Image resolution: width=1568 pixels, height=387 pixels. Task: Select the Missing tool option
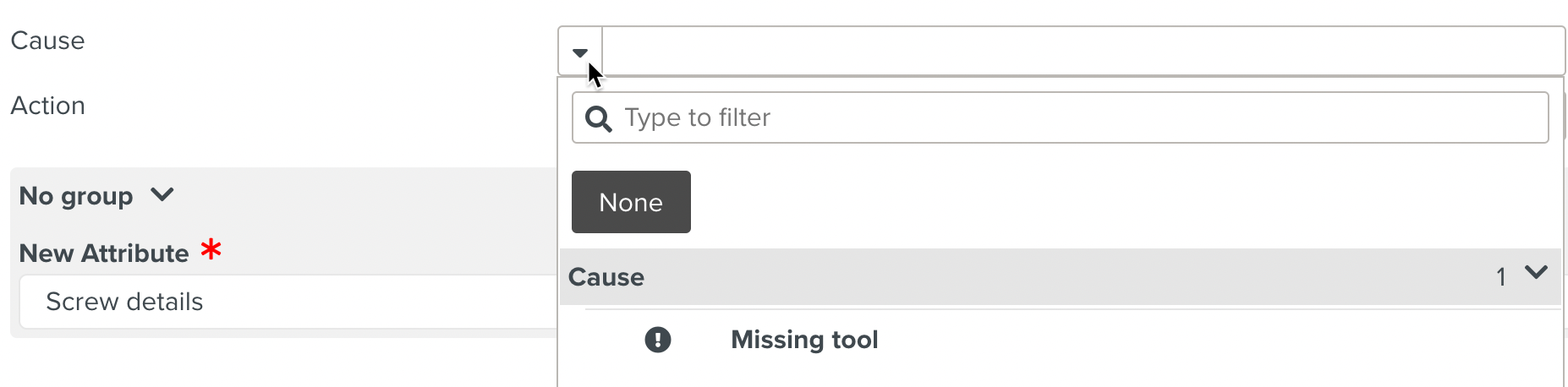point(804,340)
